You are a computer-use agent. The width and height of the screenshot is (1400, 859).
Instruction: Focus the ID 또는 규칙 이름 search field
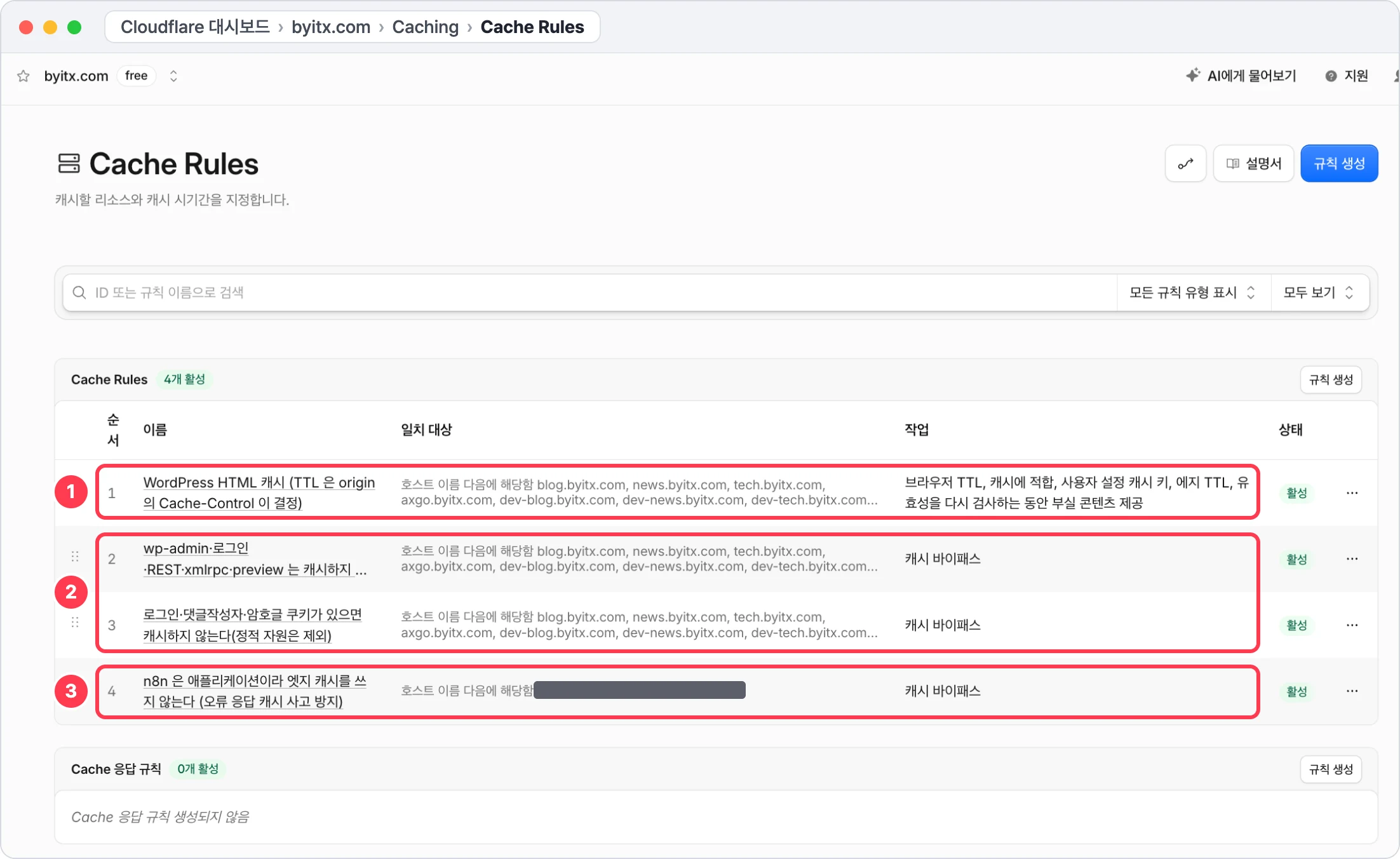[589, 293]
